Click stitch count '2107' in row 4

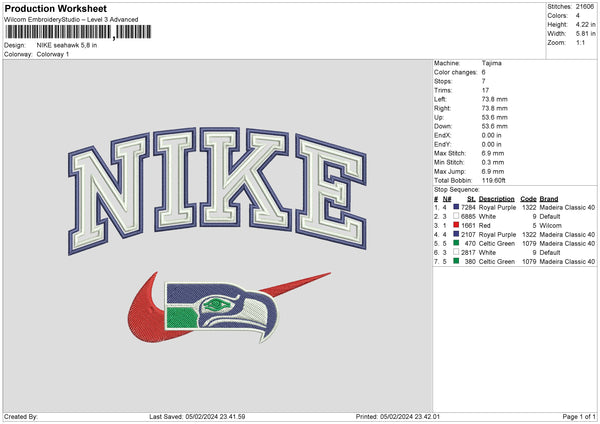point(468,235)
